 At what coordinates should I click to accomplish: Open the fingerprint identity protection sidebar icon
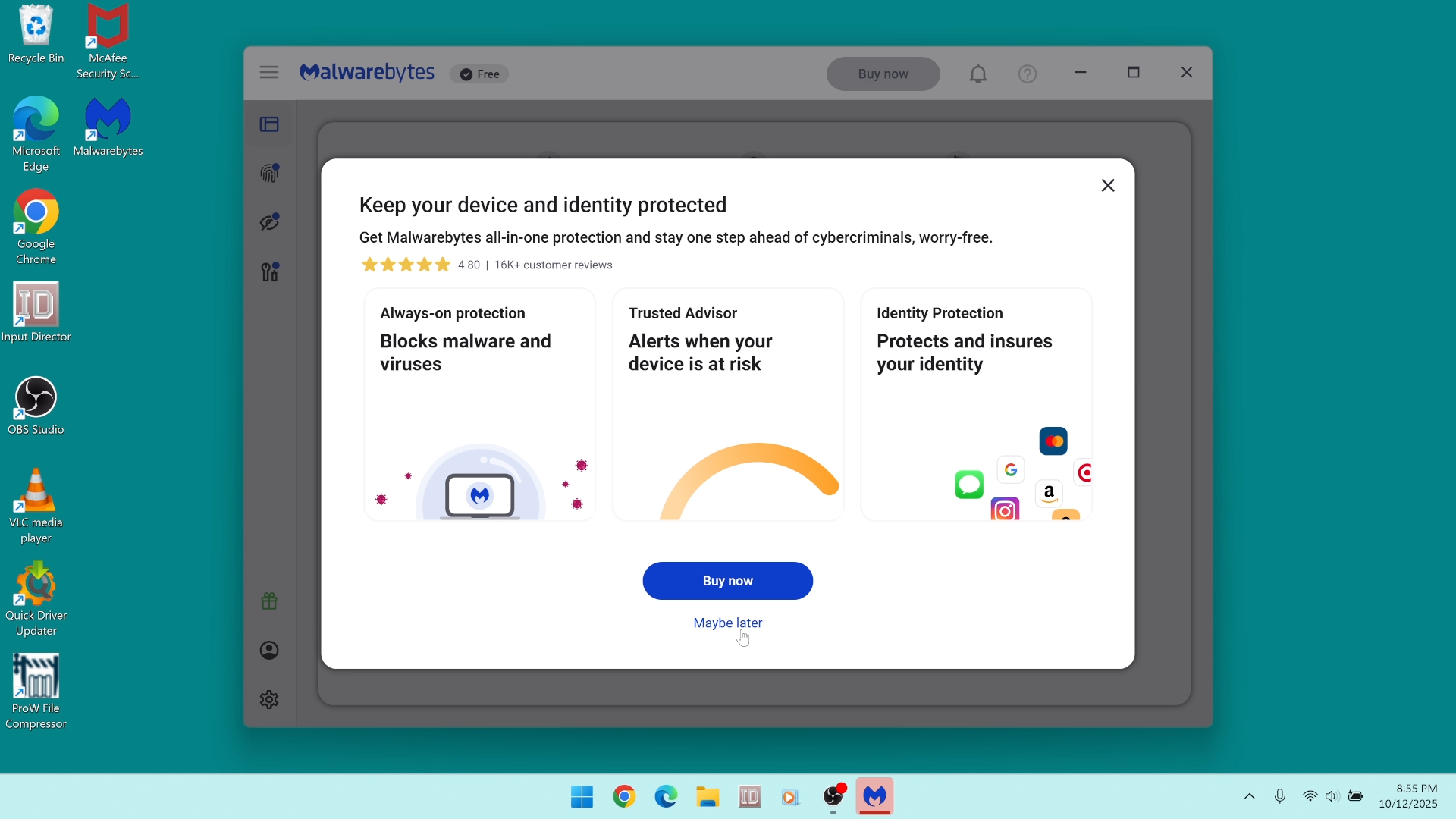270,173
